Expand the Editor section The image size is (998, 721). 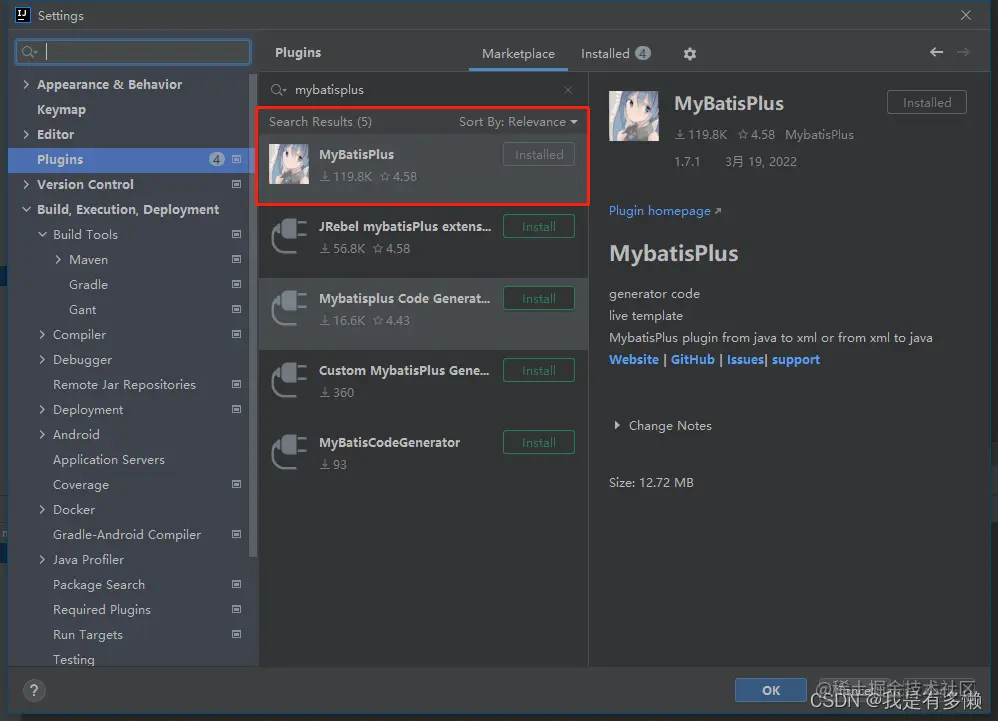[26, 134]
